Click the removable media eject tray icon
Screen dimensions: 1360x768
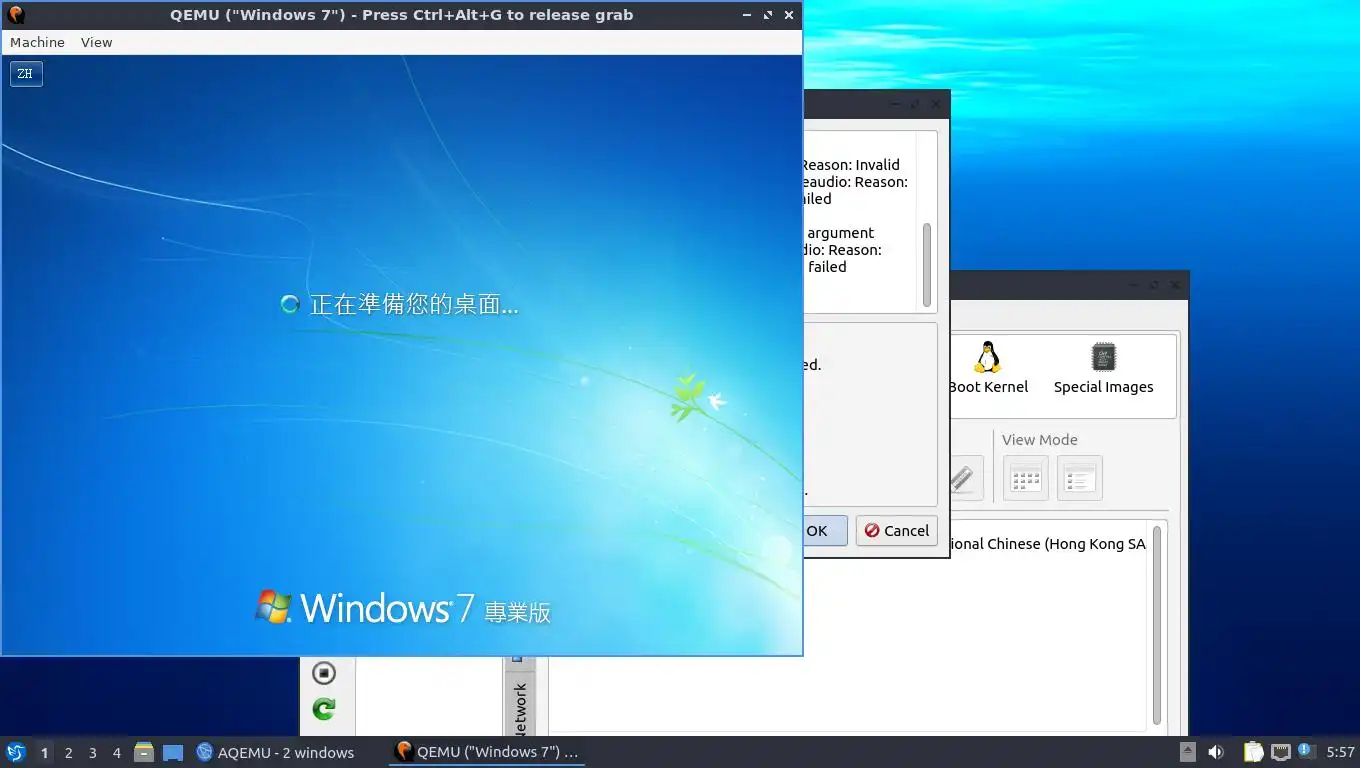pos(1187,752)
